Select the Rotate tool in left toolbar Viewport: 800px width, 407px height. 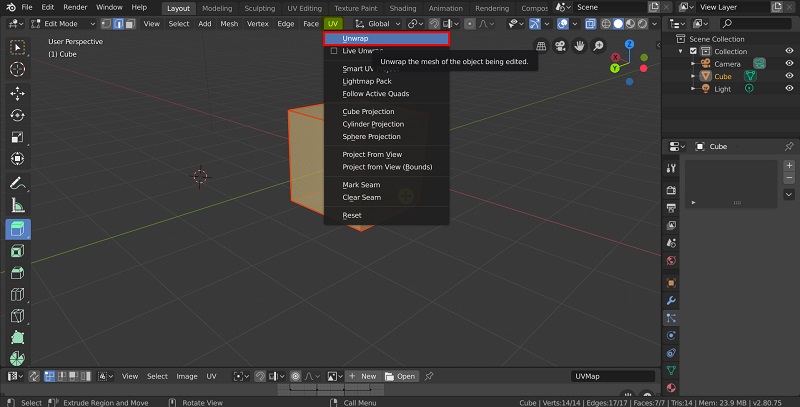click(x=17, y=115)
